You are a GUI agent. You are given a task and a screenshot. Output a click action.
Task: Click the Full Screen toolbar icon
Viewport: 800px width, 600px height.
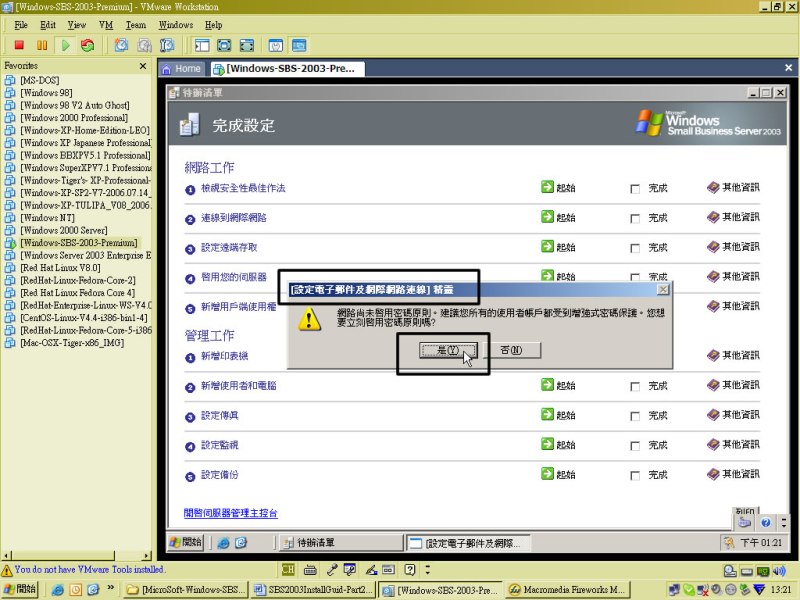(x=224, y=45)
